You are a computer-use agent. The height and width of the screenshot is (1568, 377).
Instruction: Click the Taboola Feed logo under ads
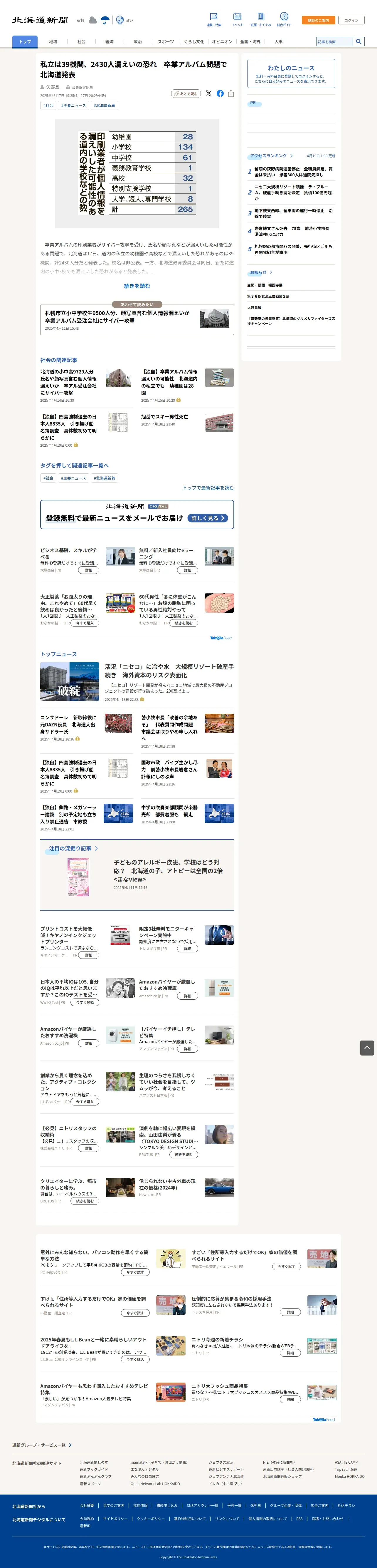(x=221, y=638)
